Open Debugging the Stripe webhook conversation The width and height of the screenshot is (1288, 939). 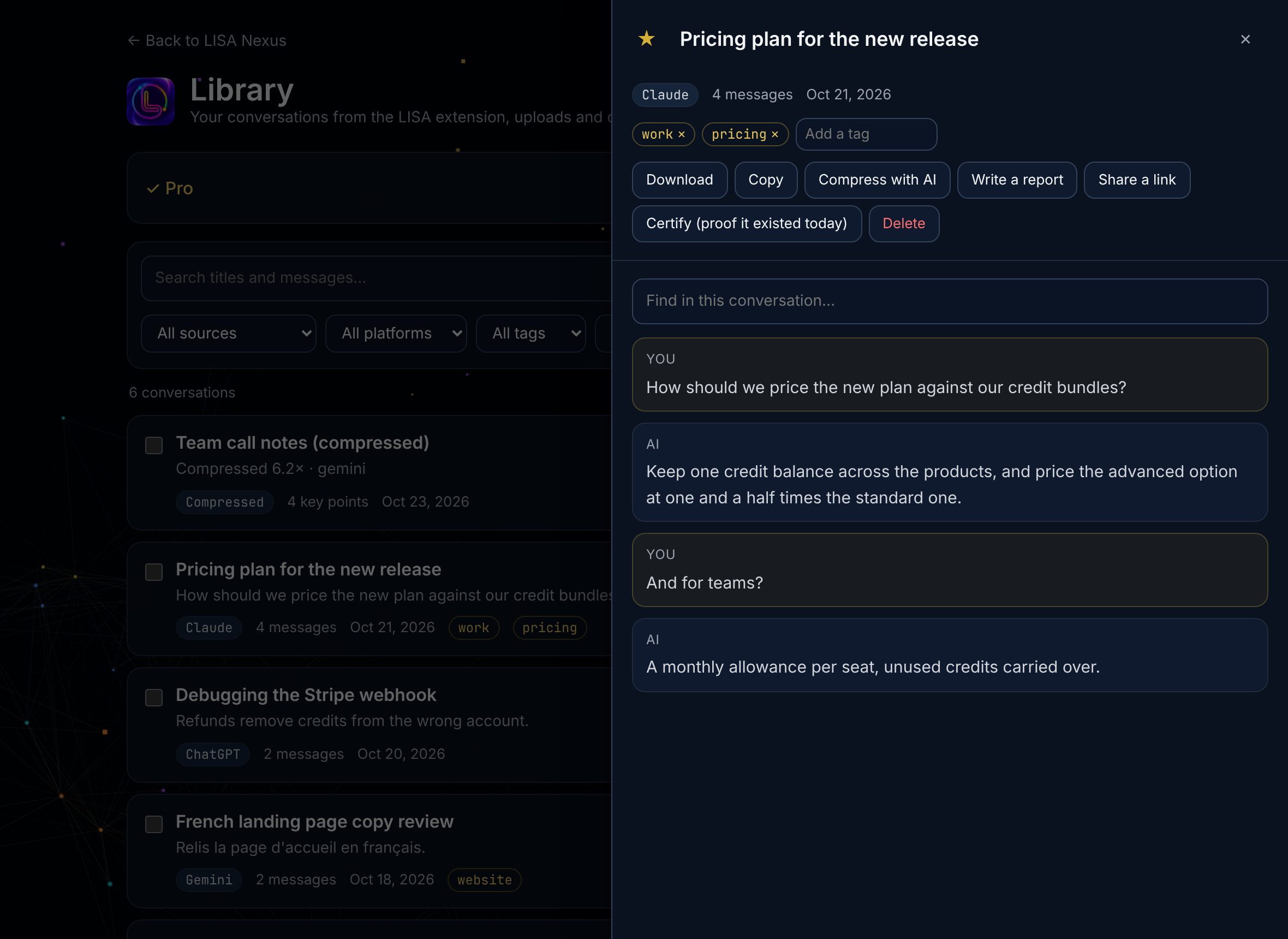pyautogui.click(x=306, y=695)
